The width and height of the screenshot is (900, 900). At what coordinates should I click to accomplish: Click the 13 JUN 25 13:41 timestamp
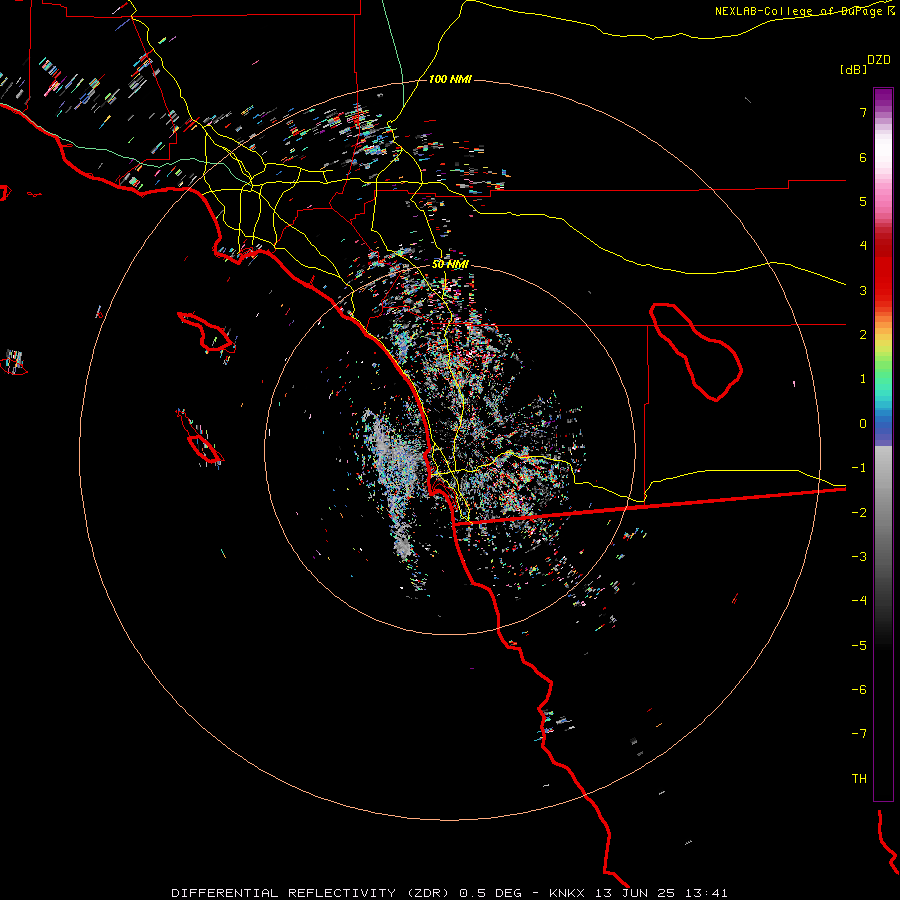click(661, 893)
